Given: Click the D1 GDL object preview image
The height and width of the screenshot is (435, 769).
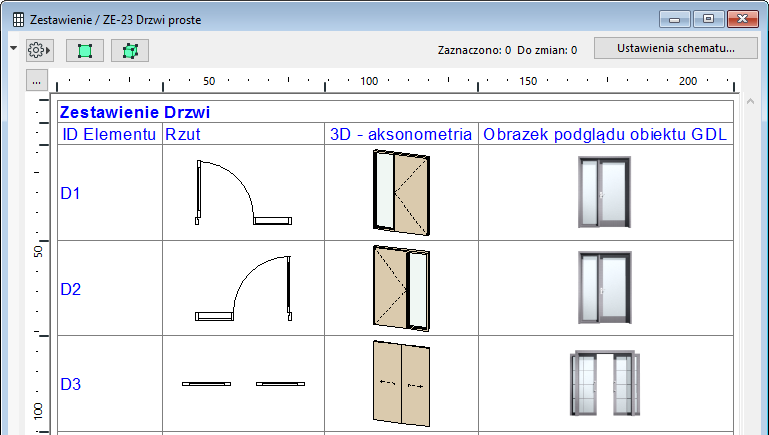Looking at the screenshot, I should [x=604, y=192].
